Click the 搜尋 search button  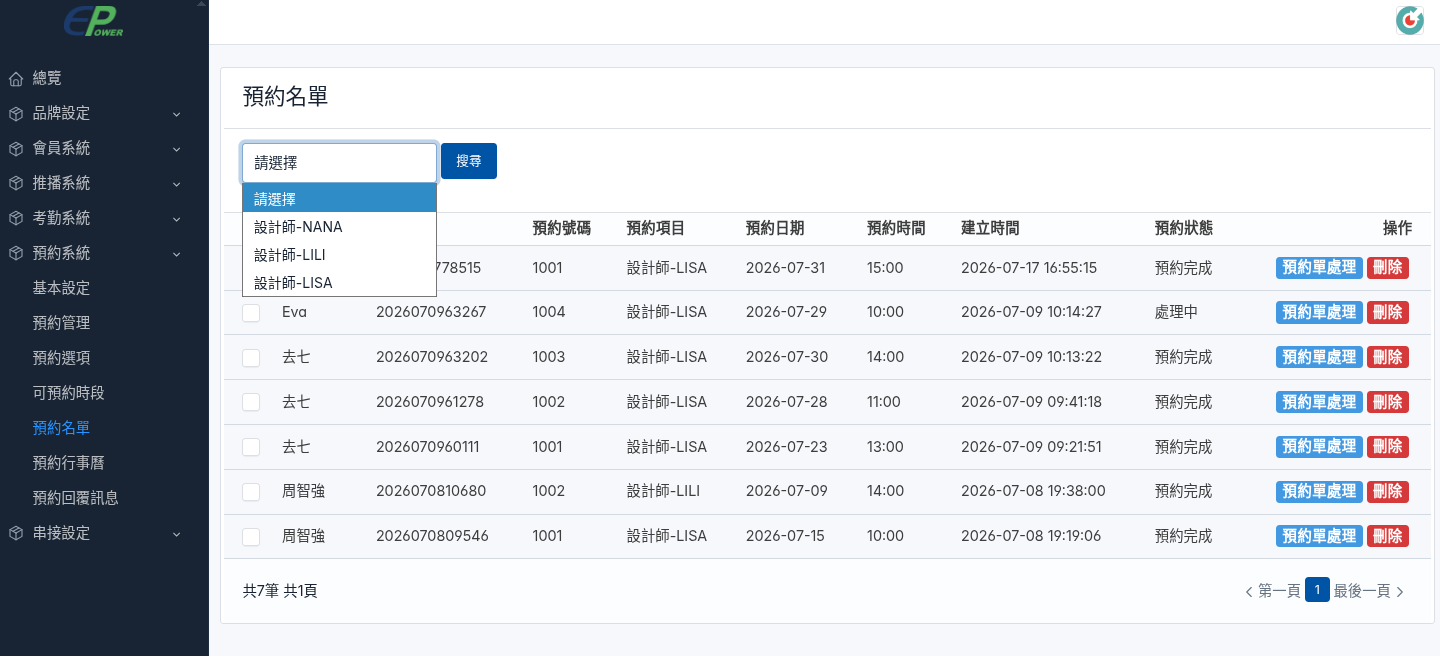click(x=469, y=161)
